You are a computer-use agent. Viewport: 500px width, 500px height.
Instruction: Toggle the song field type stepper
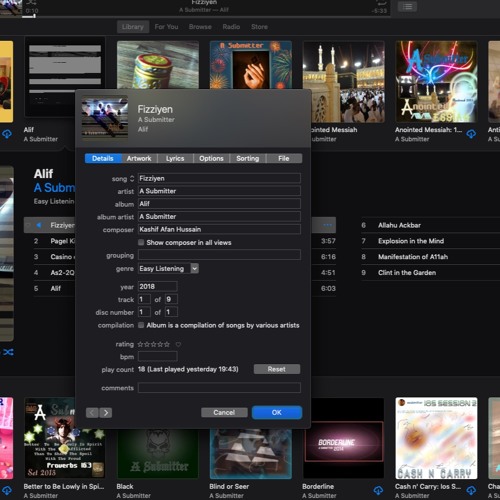132,179
